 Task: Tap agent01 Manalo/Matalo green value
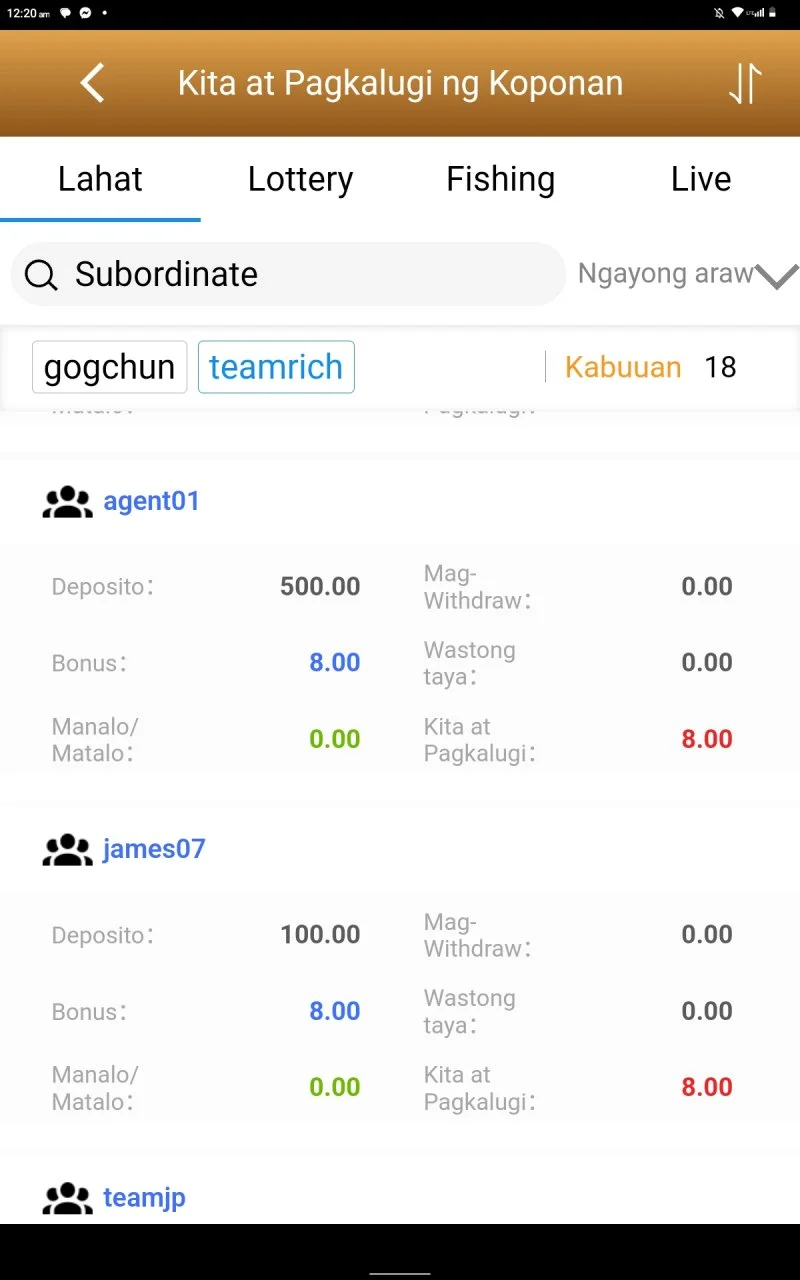click(x=335, y=739)
